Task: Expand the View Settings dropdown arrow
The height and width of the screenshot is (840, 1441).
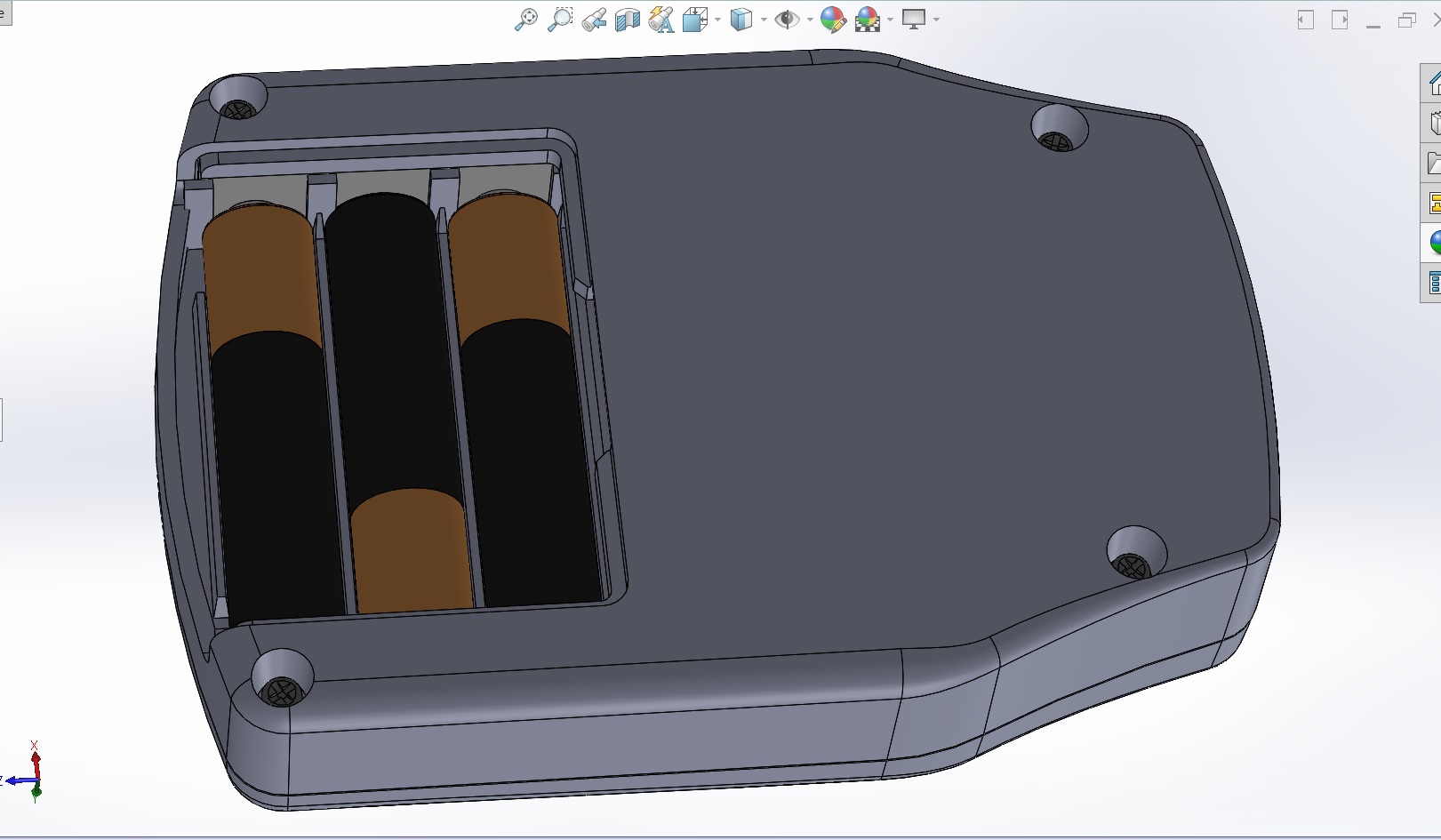Action: tap(937, 20)
